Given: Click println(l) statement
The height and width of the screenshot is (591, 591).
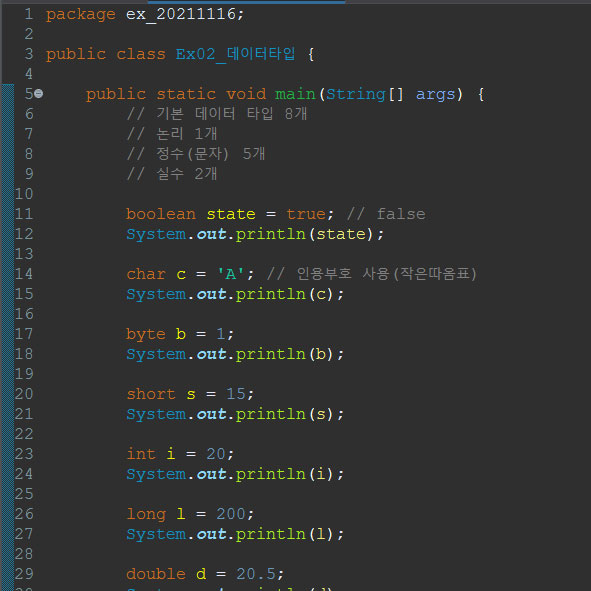Looking at the screenshot, I should (x=235, y=534).
